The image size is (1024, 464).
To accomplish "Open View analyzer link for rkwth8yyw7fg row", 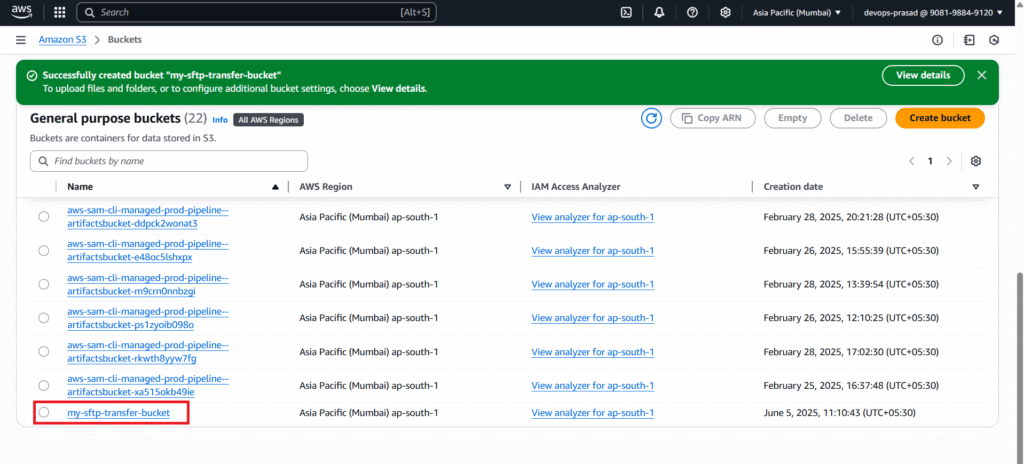I will pos(592,352).
